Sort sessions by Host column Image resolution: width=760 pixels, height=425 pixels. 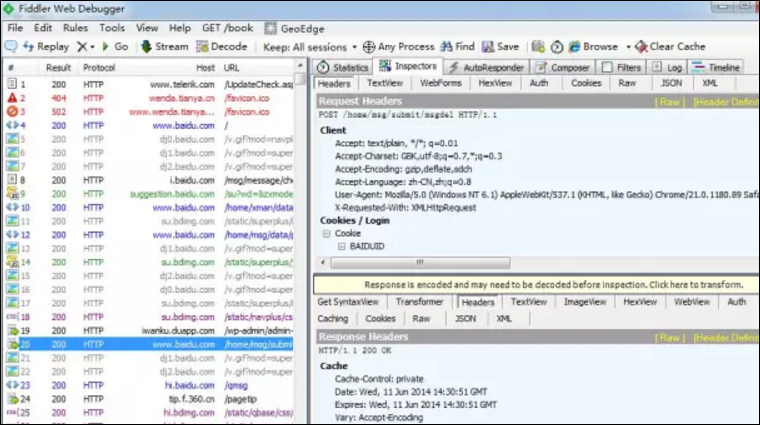point(205,68)
